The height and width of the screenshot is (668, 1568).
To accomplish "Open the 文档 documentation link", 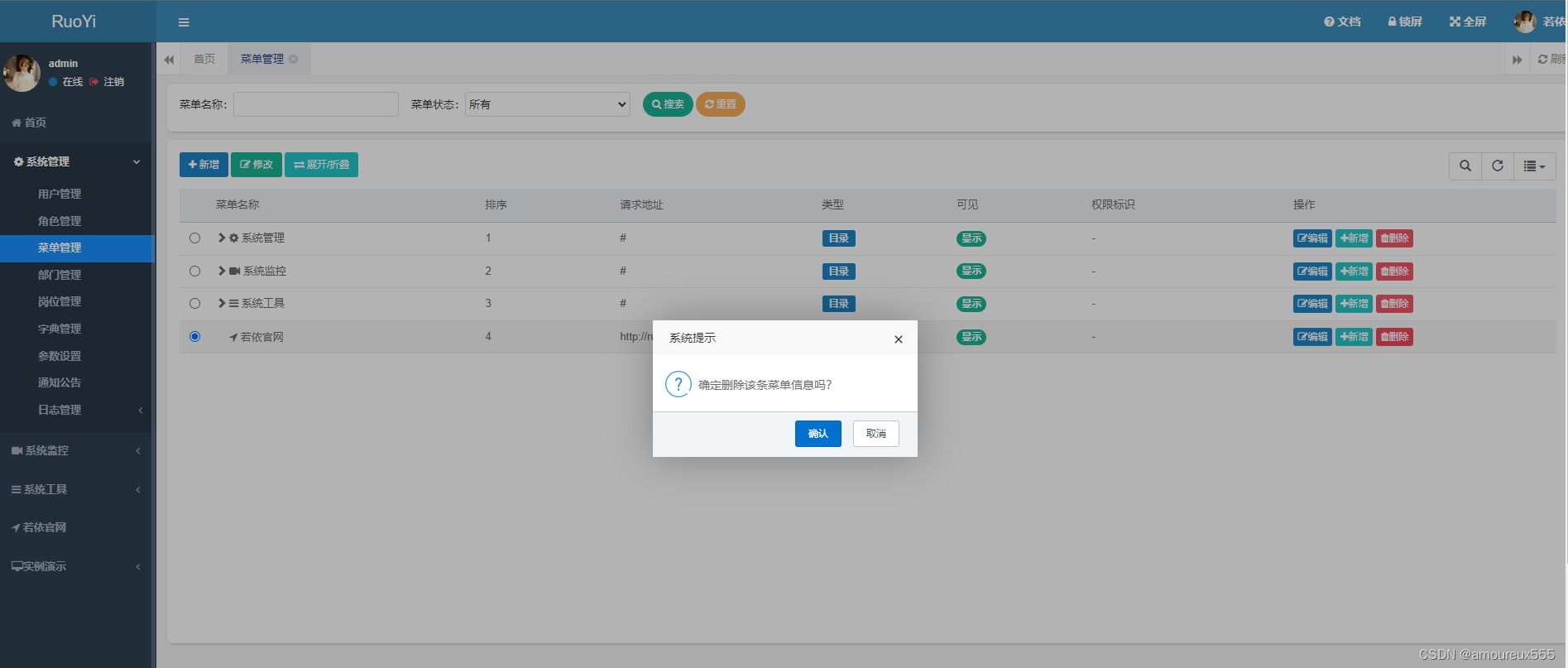I will [1342, 22].
